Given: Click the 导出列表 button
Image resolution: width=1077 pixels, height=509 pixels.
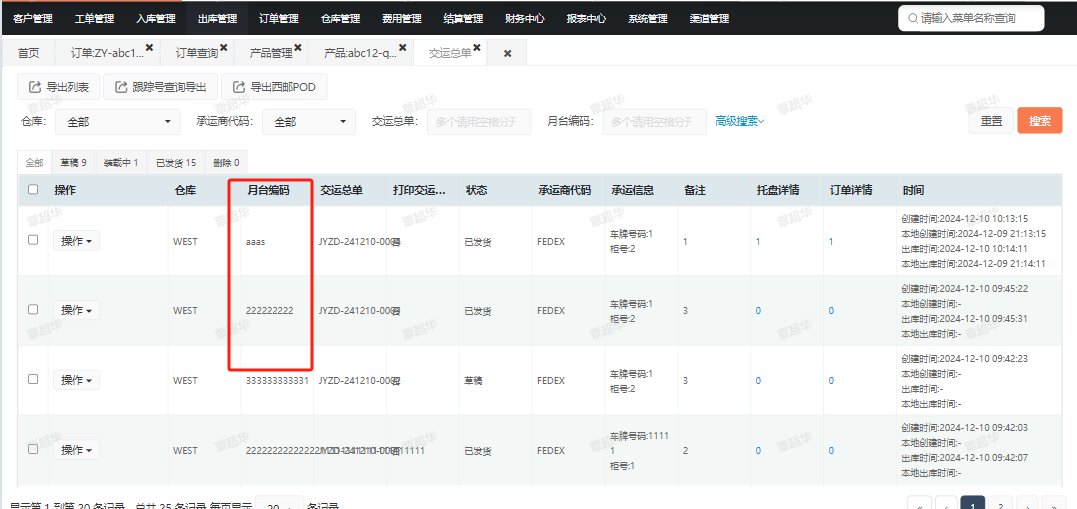Looking at the screenshot, I should click(58, 87).
